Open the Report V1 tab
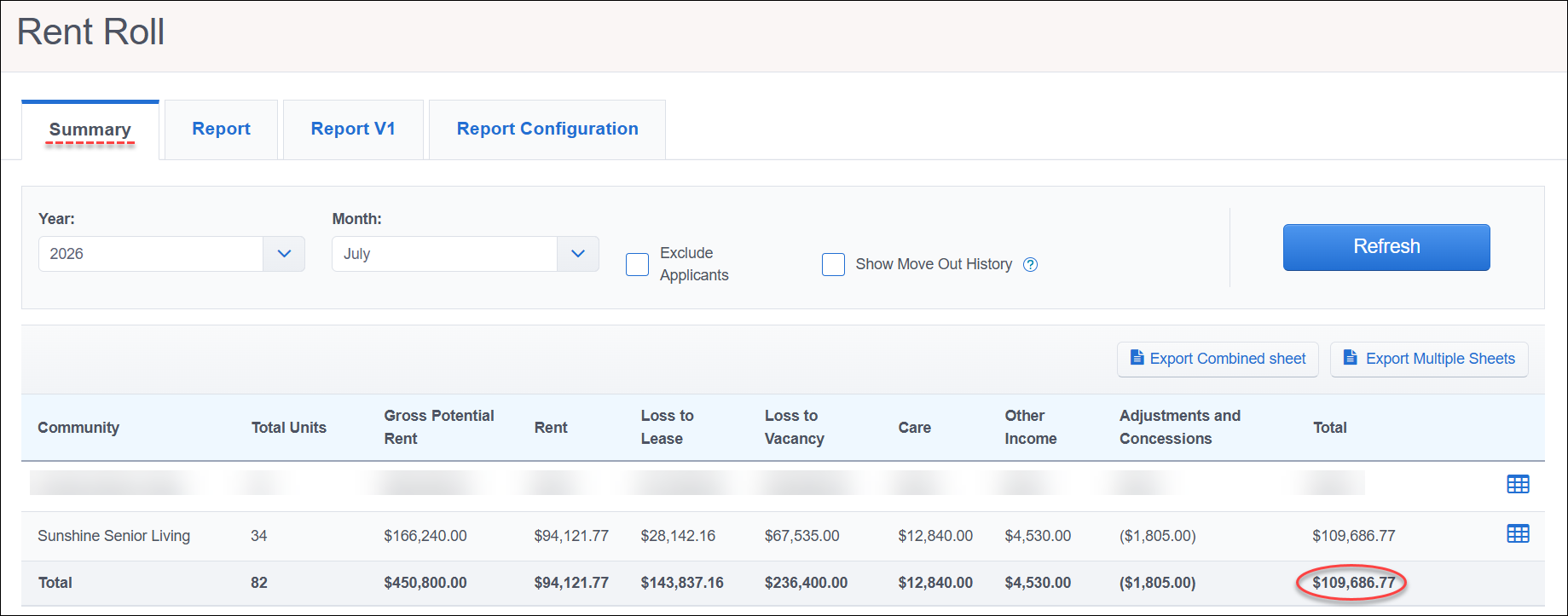1568x616 pixels. (x=353, y=130)
